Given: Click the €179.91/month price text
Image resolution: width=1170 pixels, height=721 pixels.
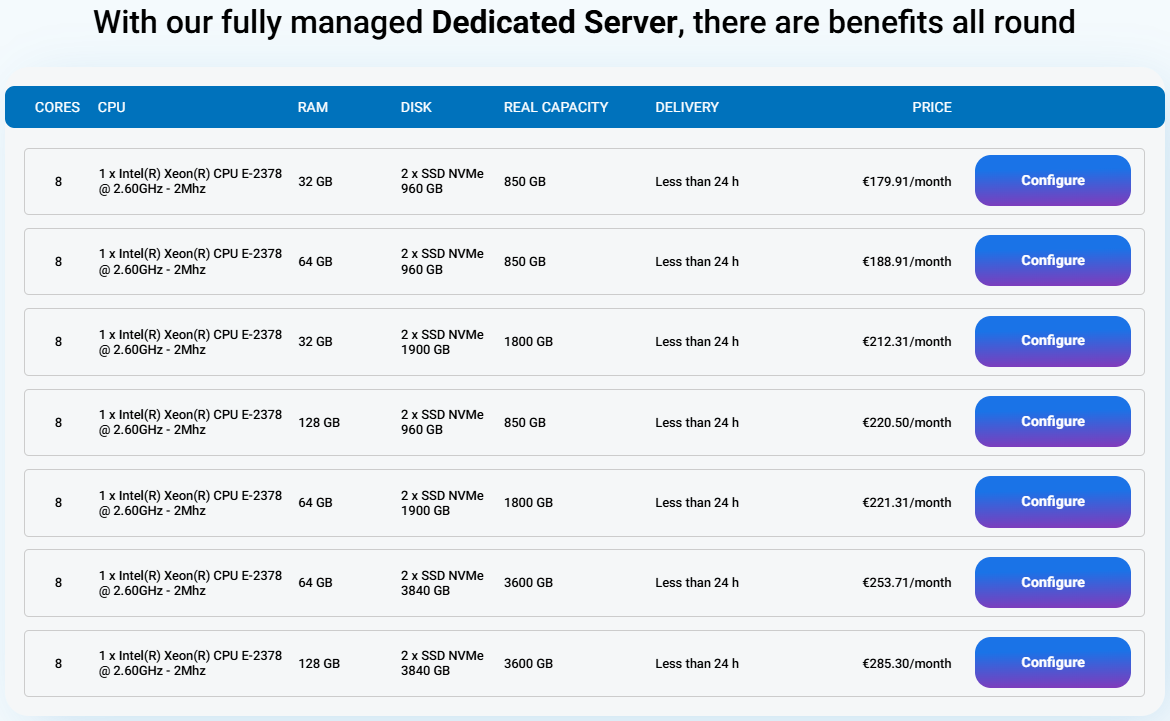Looking at the screenshot, I should tap(907, 182).
